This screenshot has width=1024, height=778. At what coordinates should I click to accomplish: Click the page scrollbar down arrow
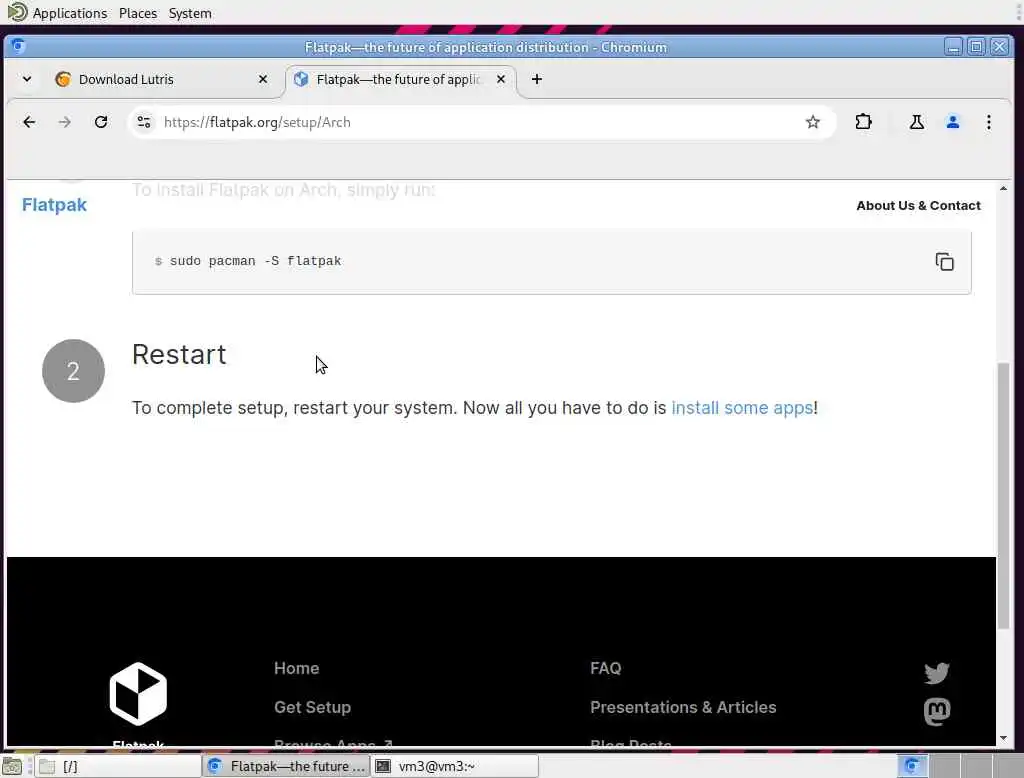[x=1003, y=738]
